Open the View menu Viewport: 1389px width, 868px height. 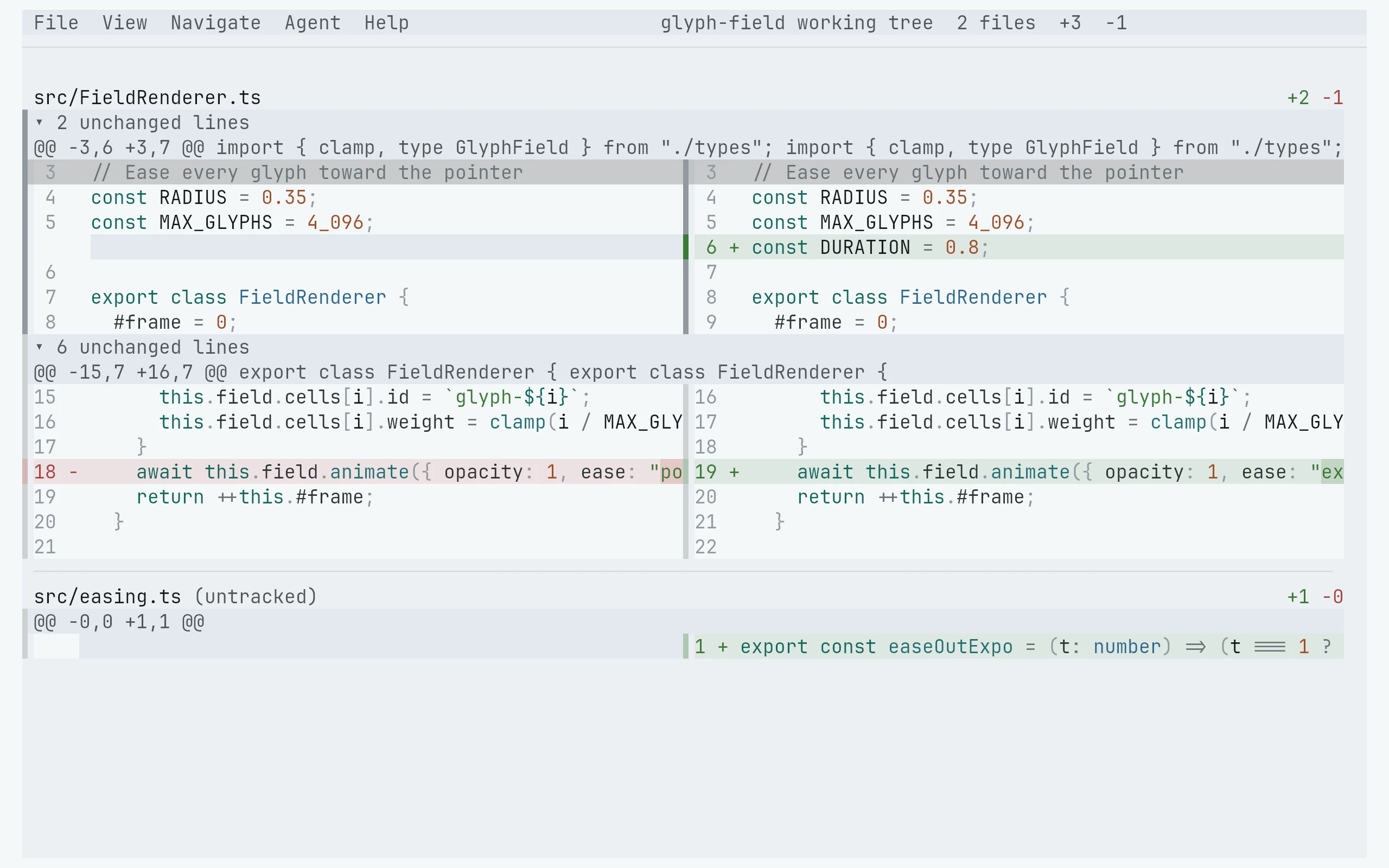pyautogui.click(x=125, y=23)
